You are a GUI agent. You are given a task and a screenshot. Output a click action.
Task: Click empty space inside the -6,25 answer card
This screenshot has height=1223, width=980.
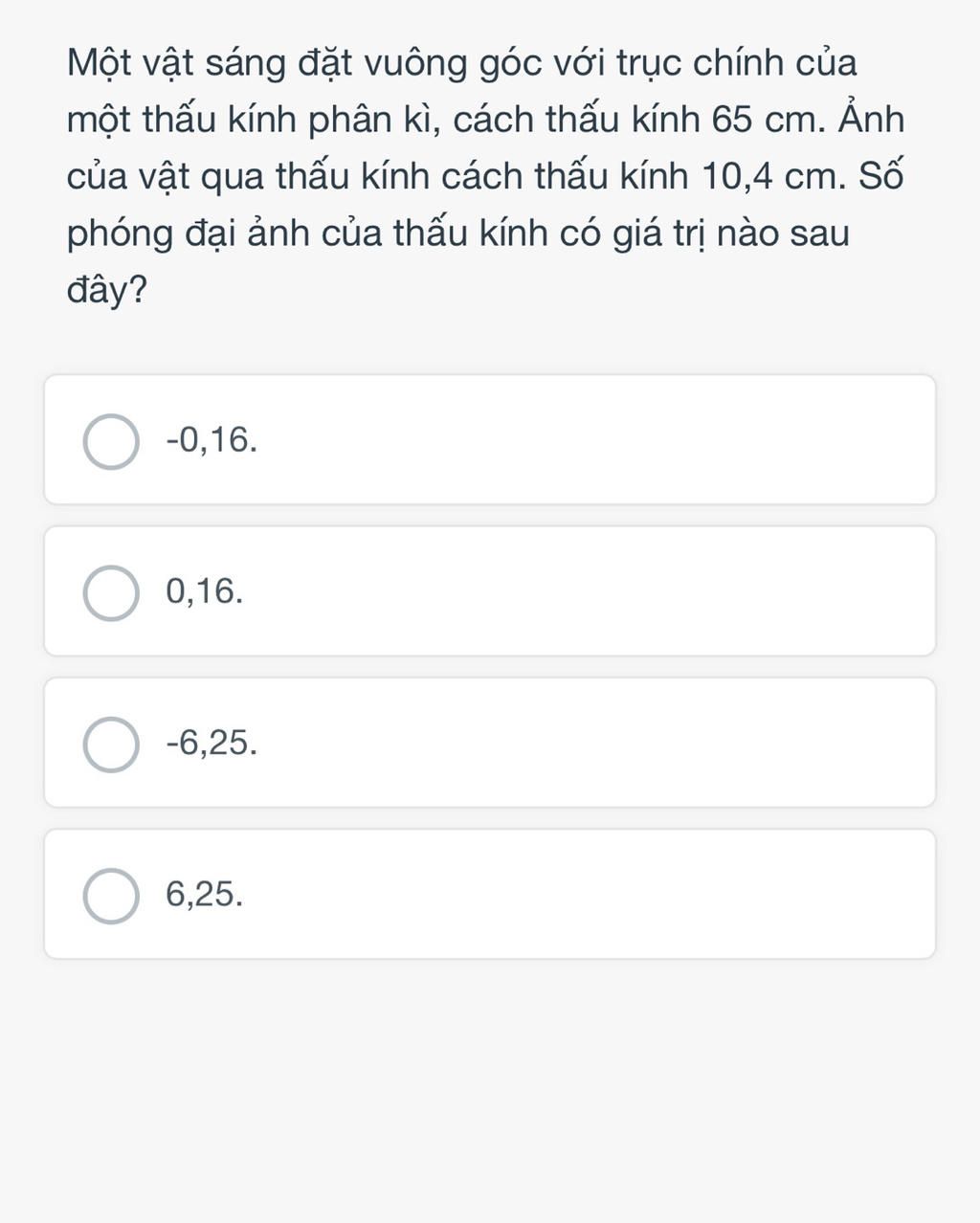[x=593, y=743]
